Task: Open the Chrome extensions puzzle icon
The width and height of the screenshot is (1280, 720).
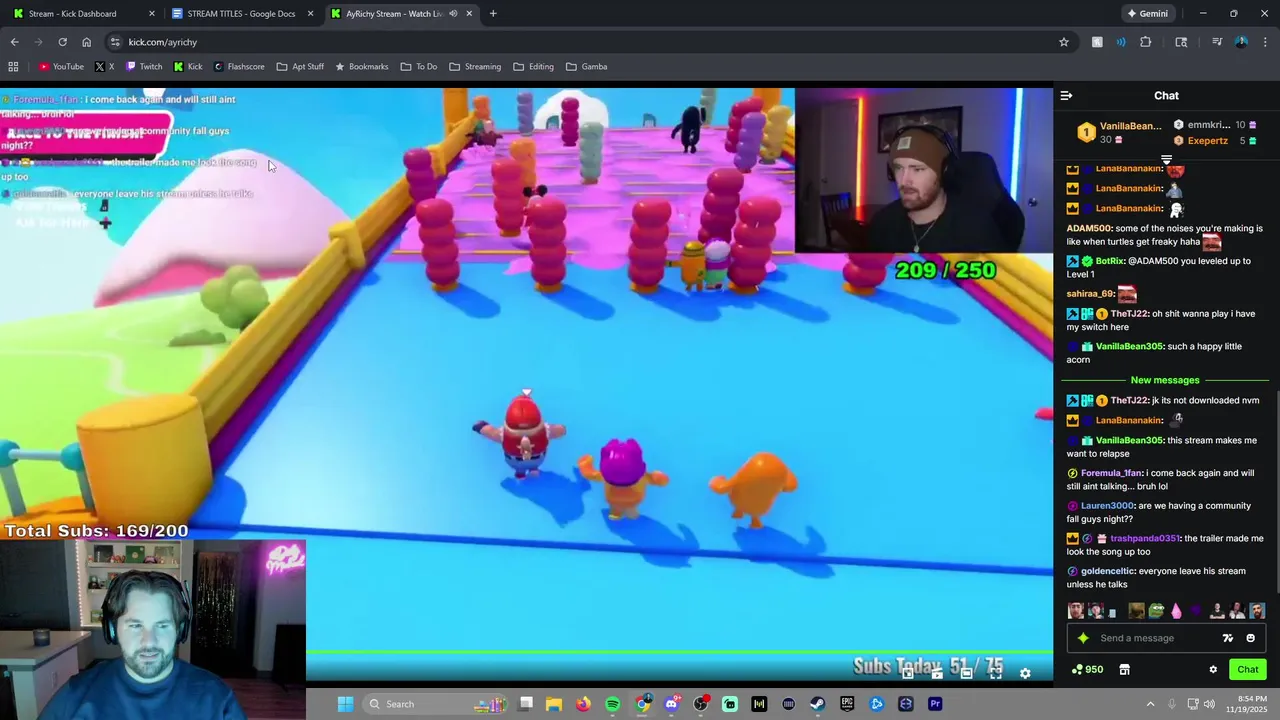Action: (1146, 42)
